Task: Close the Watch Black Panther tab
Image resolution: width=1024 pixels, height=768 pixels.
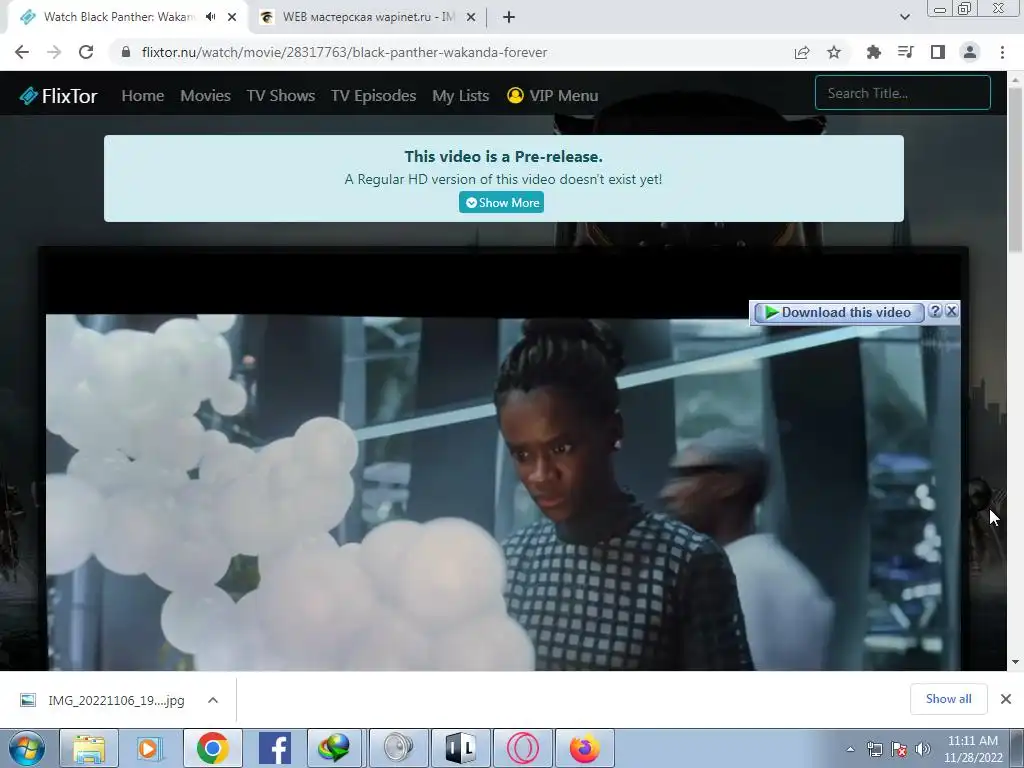Action: coord(232,17)
